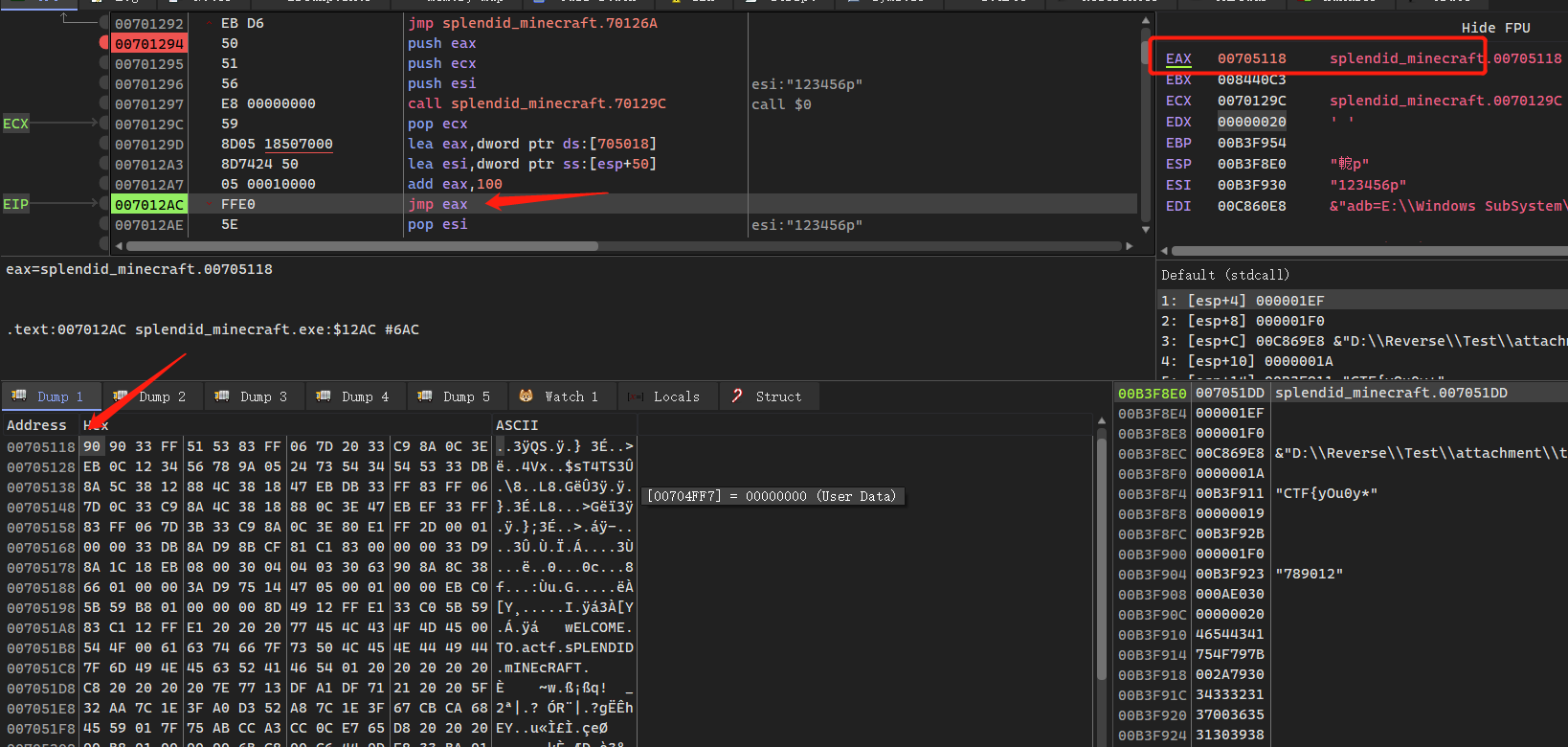
Task: Click the Address column header in dump
Action: pyautogui.click(x=36, y=425)
